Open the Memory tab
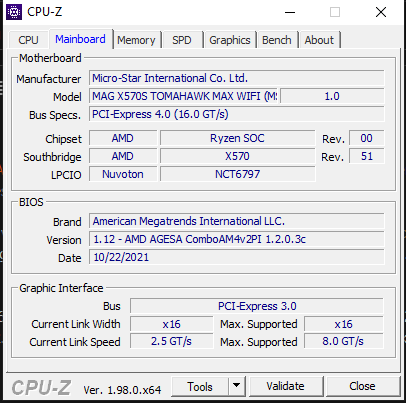This screenshot has height=403, width=406. (x=136, y=40)
